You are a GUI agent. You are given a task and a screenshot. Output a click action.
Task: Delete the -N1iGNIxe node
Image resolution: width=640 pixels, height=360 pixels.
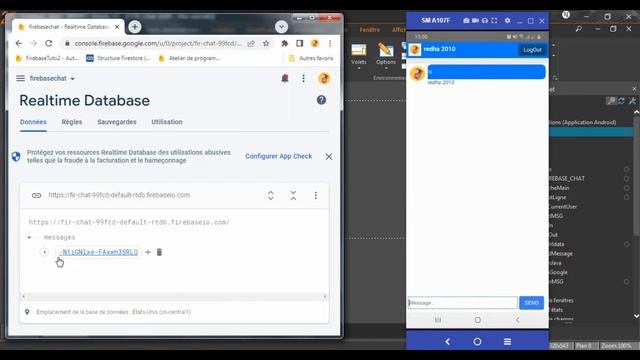pos(159,252)
